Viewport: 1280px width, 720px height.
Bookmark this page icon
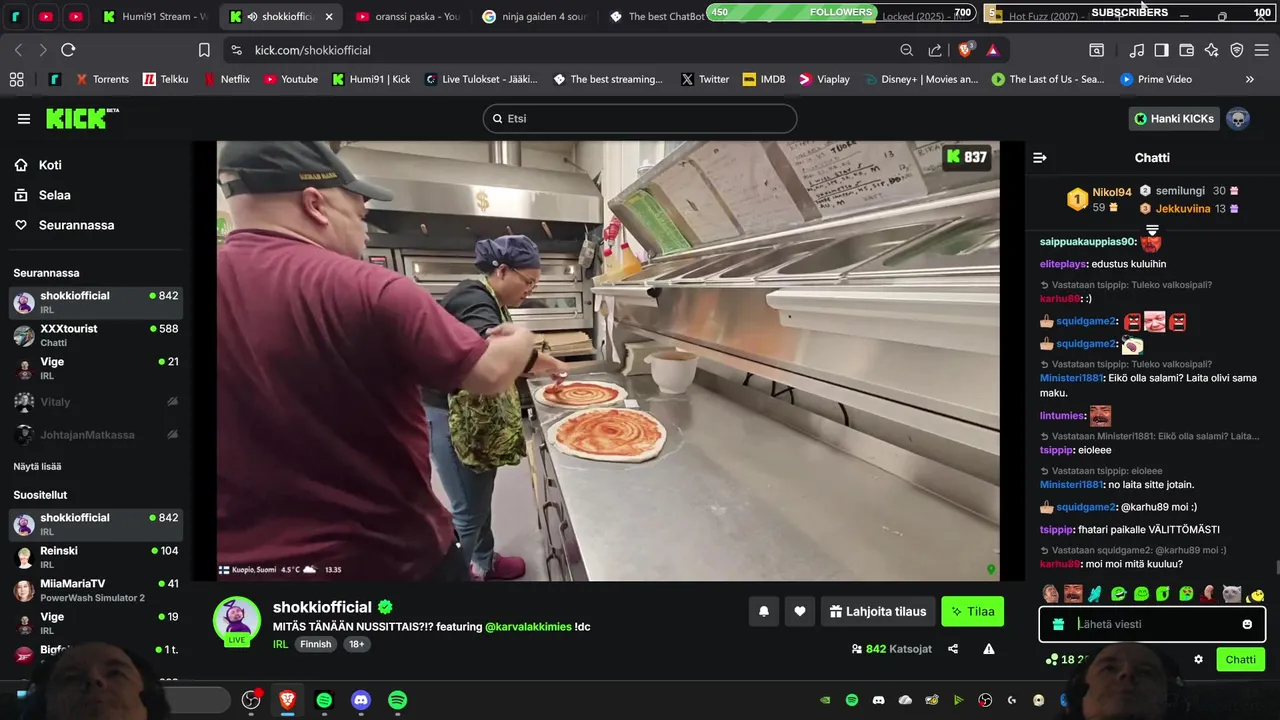[204, 50]
